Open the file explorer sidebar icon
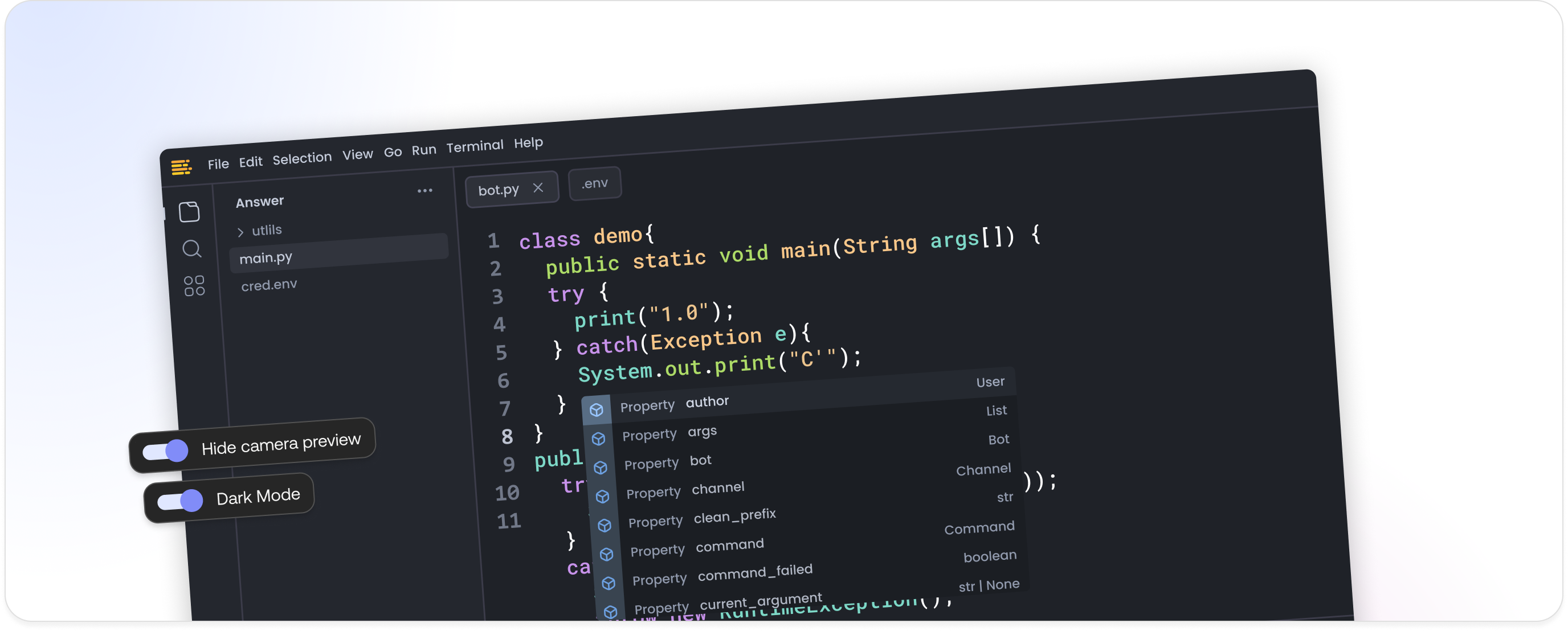 pos(189,212)
